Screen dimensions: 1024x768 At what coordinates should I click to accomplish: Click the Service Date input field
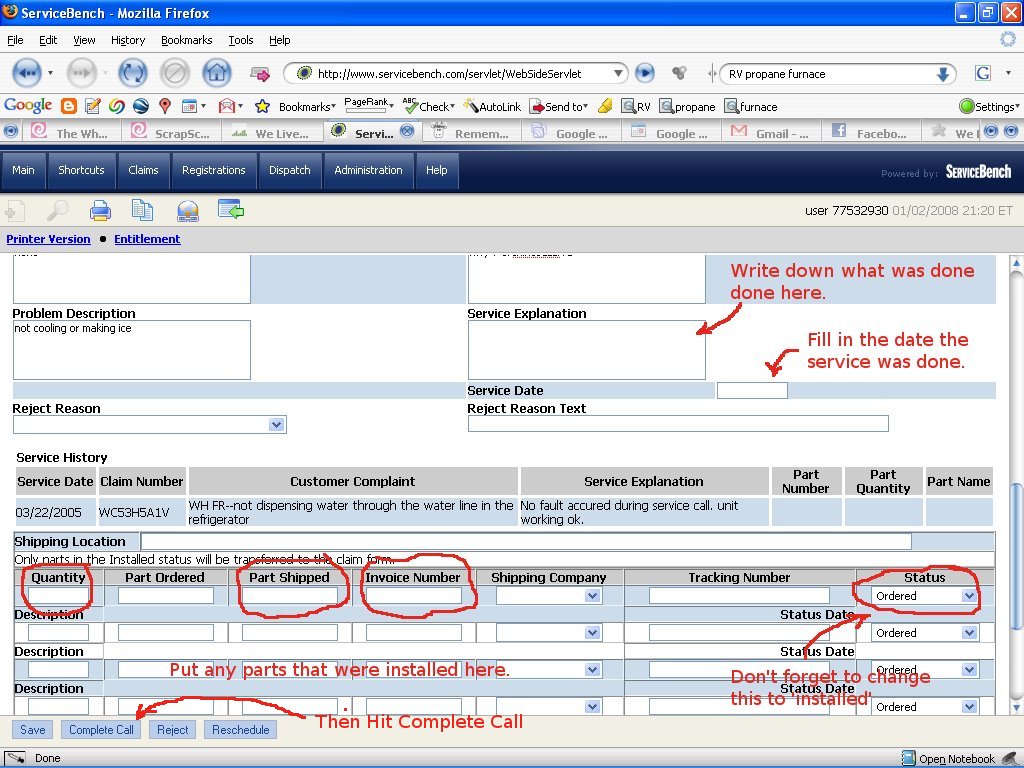click(x=752, y=391)
